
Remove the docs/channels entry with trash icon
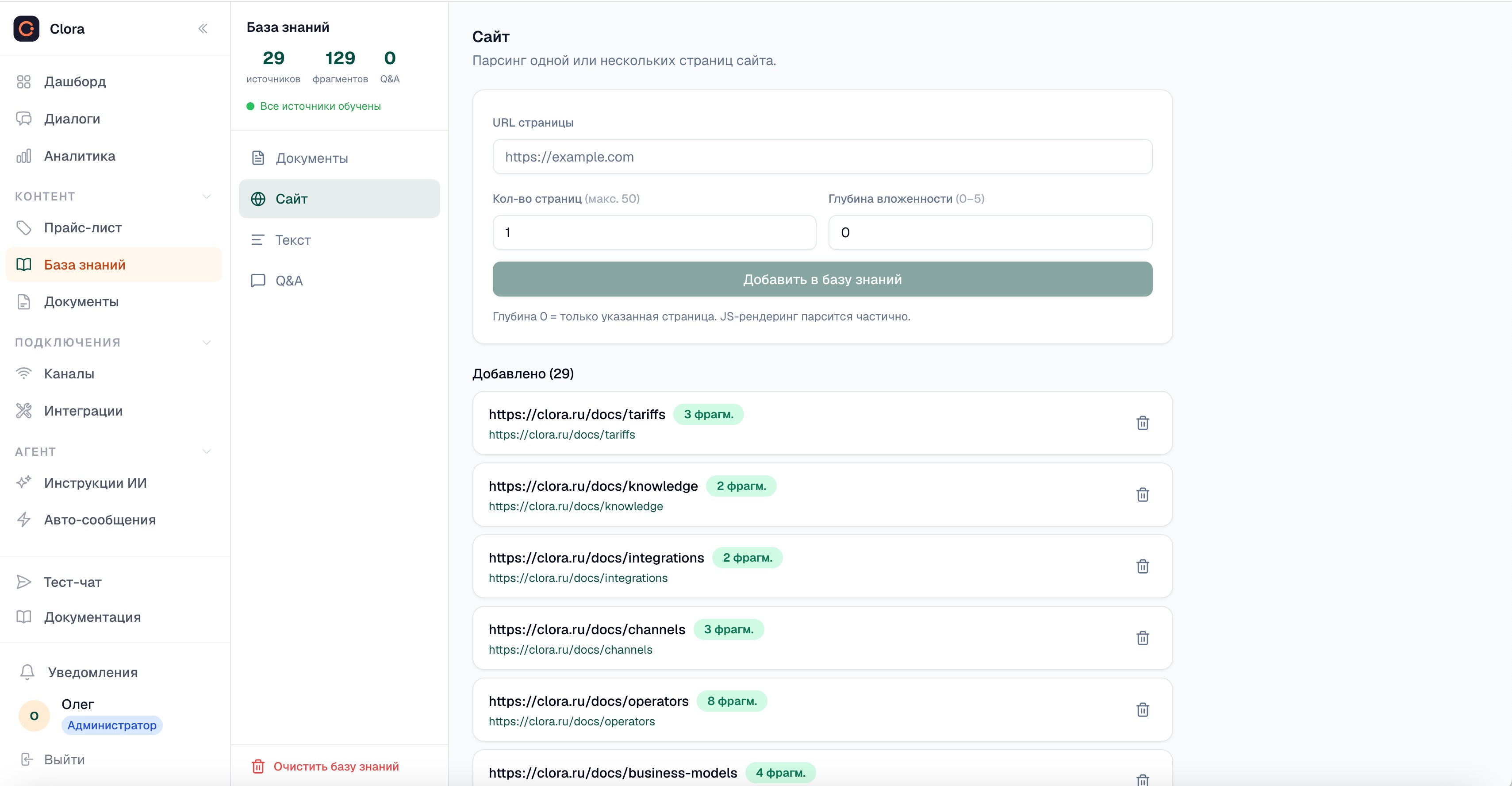click(x=1142, y=638)
